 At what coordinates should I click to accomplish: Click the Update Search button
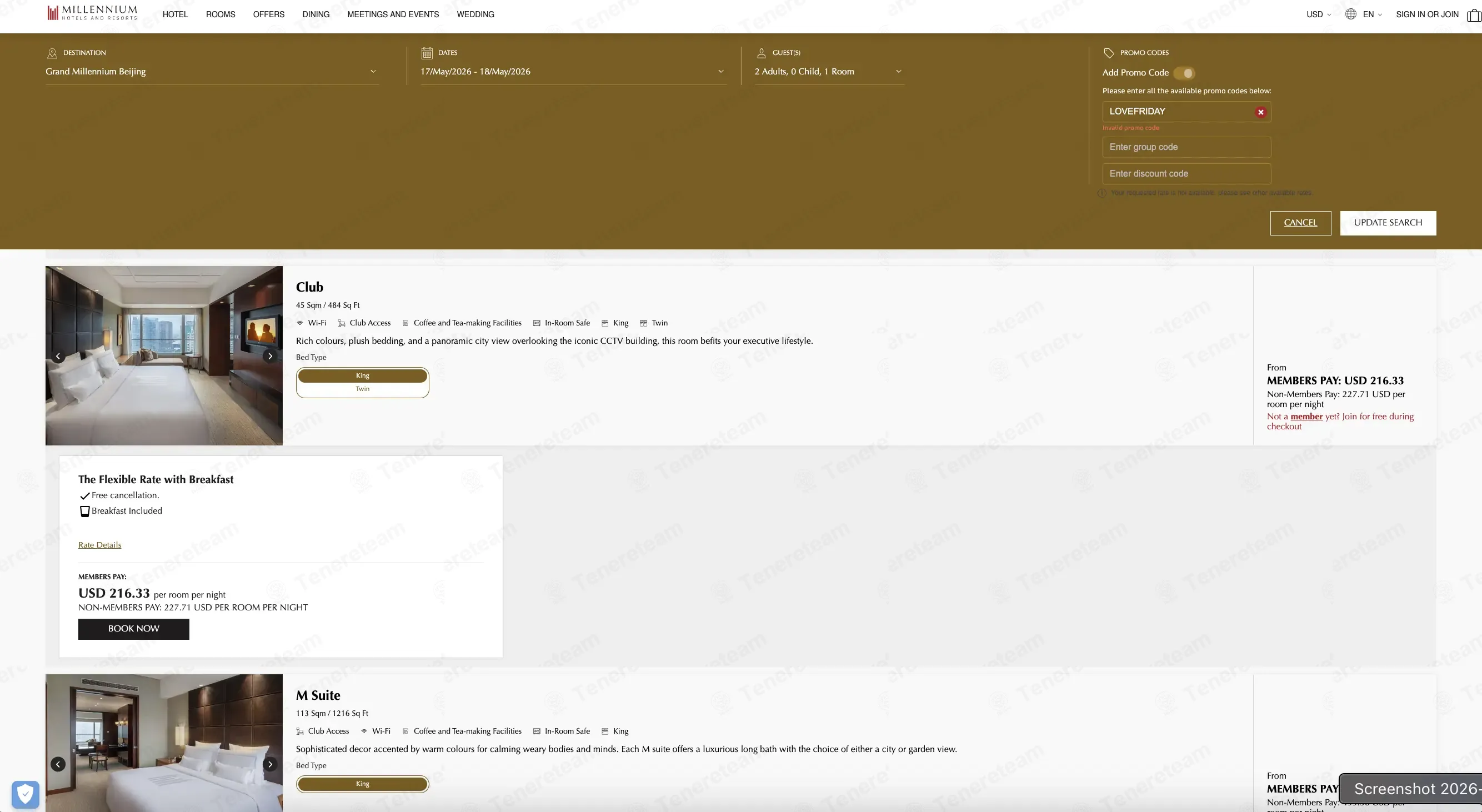[1388, 223]
